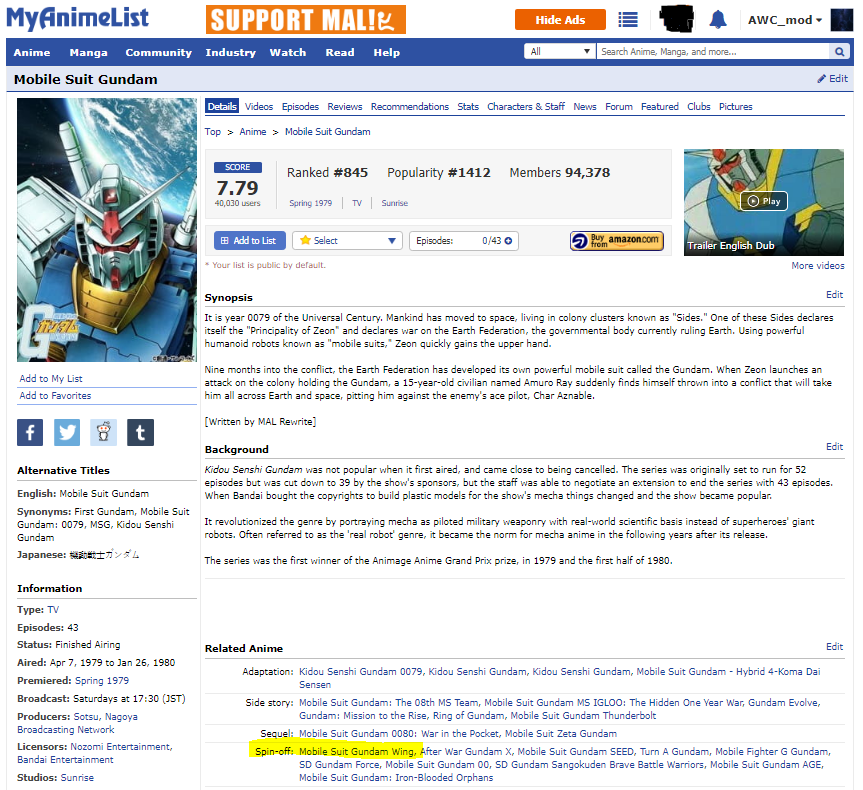Image resolution: width=863 pixels, height=790 pixels.
Task: Switch to the Stats tab
Action: coord(468,106)
